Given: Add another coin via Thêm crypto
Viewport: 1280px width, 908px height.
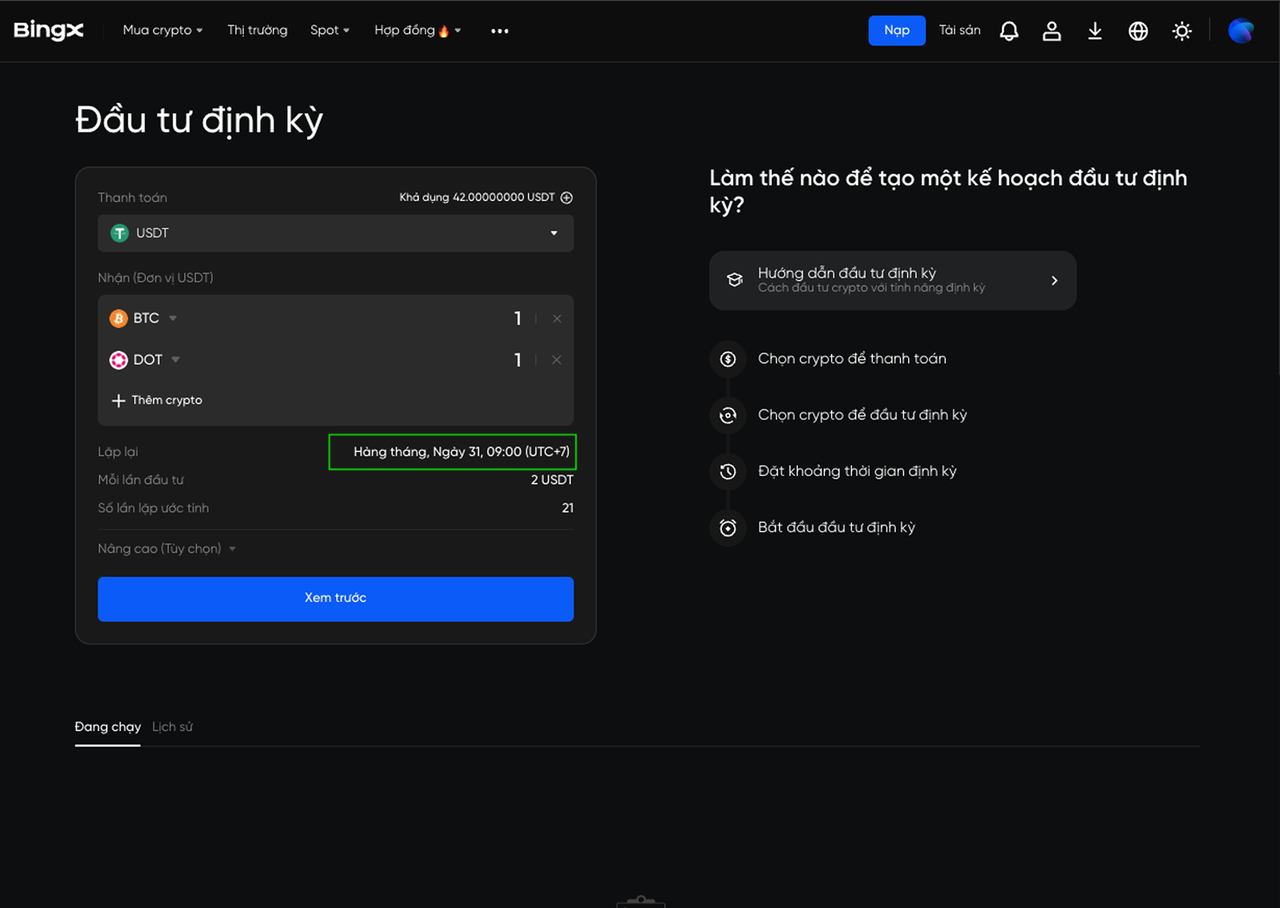Looking at the screenshot, I should click(x=157, y=400).
